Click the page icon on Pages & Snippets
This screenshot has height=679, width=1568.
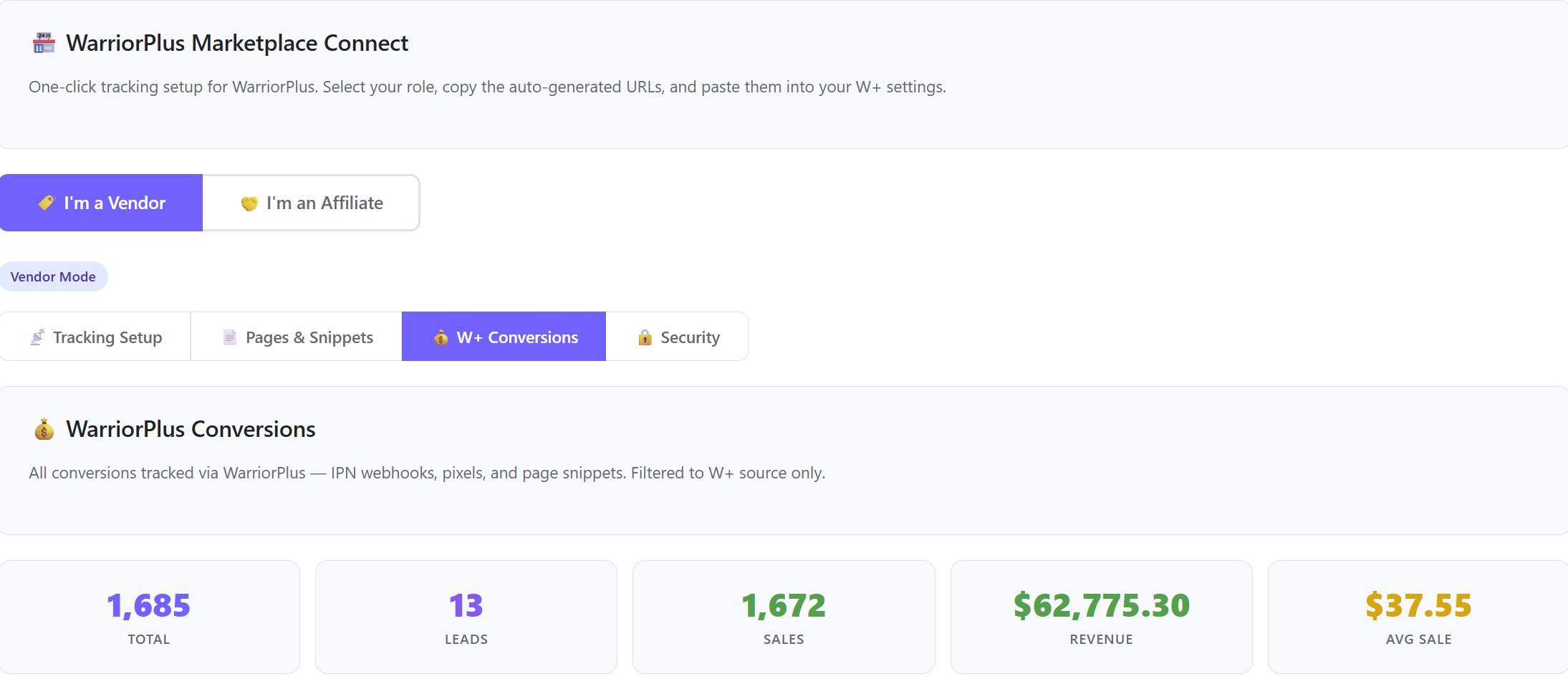[x=230, y=337]
